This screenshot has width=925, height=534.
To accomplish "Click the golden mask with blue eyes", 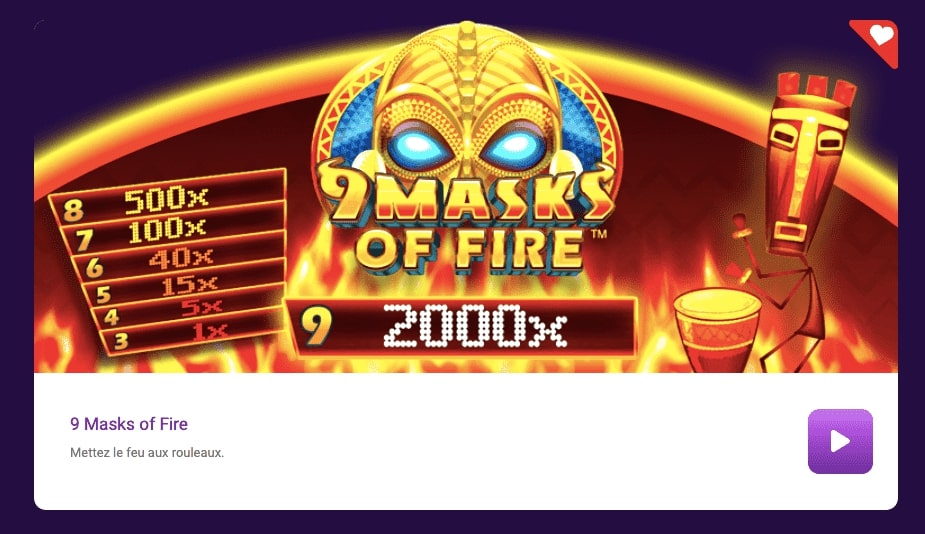I will (x=466, y=112).
